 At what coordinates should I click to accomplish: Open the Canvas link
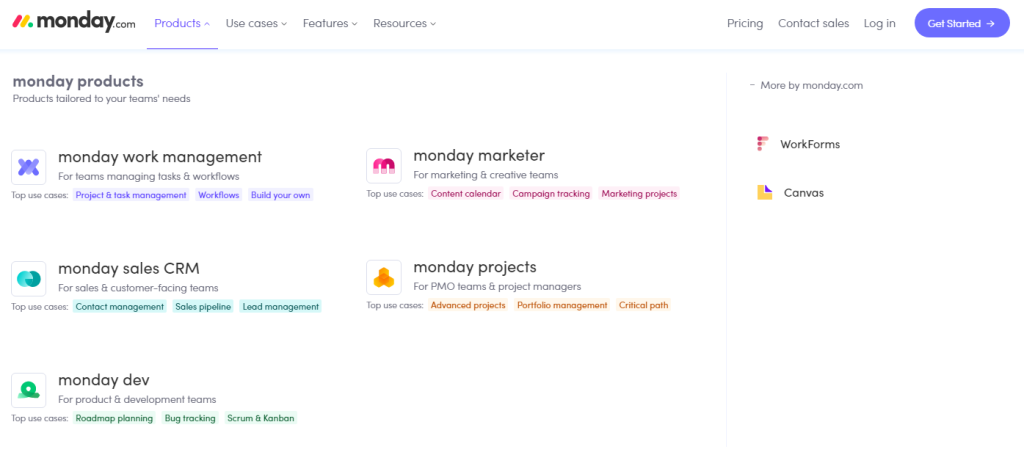tap(804, 193)
